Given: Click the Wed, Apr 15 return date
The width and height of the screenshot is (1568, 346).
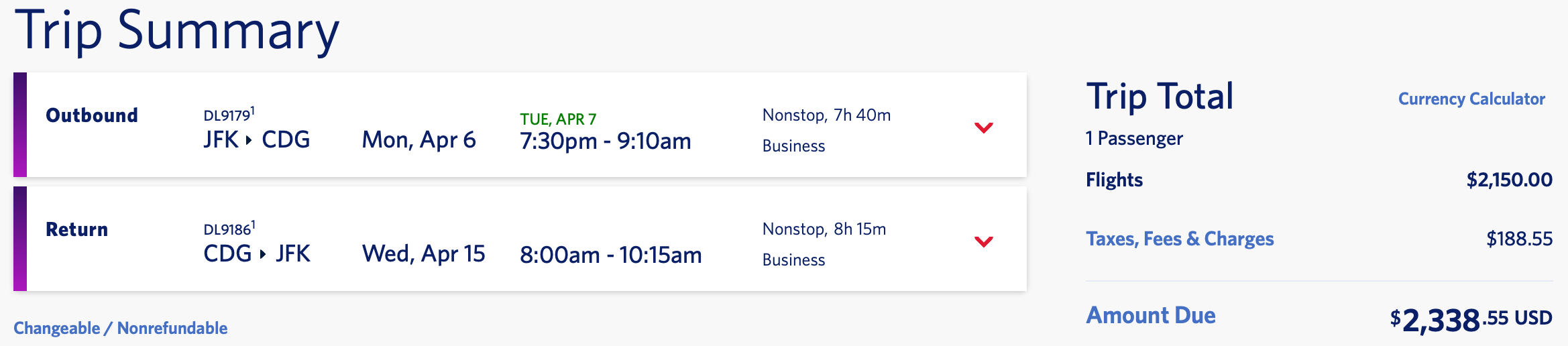Looking at the screenshot, I should pyautogui.click(x=423, y=253).
